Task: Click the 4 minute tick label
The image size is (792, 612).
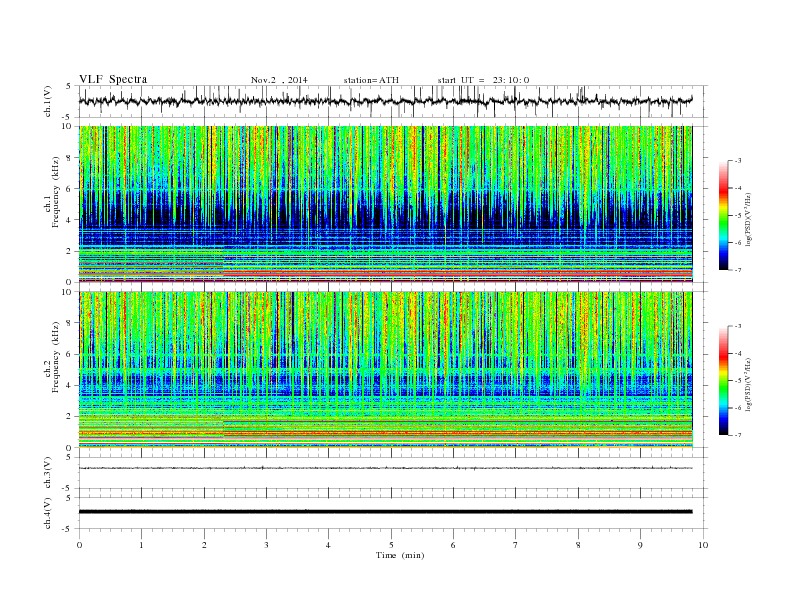Action: pos(328,545)
